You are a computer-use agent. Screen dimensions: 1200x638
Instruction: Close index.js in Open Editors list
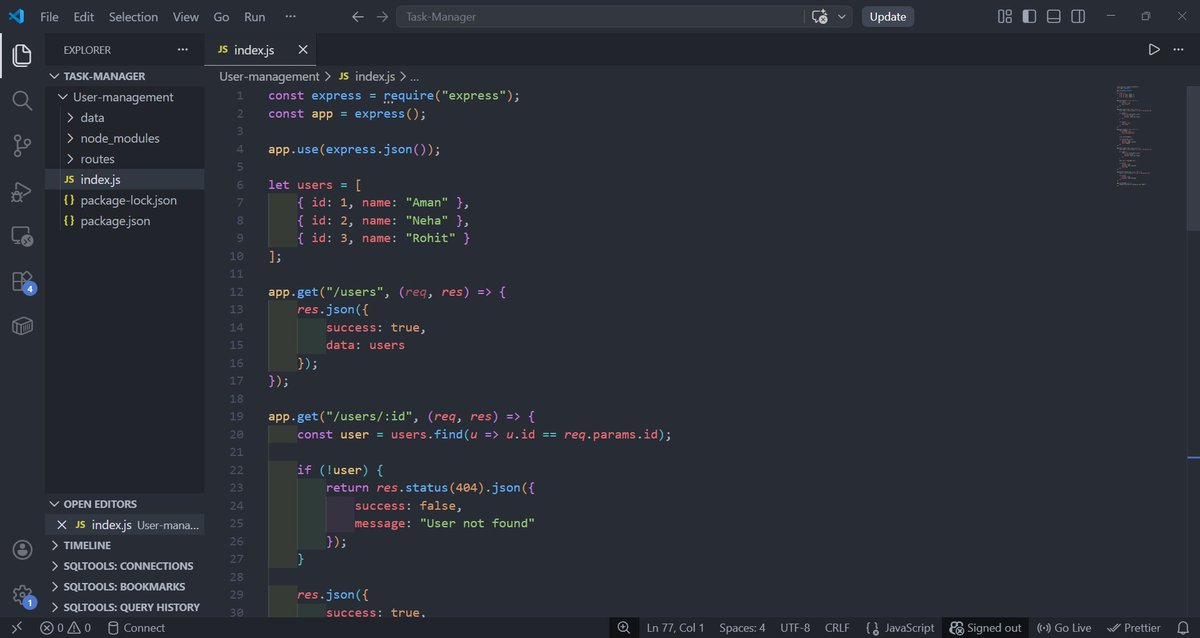(62, 525)
